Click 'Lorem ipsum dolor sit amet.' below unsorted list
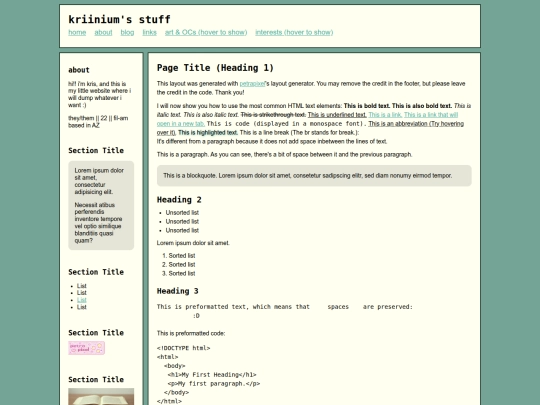 (193, 243)
